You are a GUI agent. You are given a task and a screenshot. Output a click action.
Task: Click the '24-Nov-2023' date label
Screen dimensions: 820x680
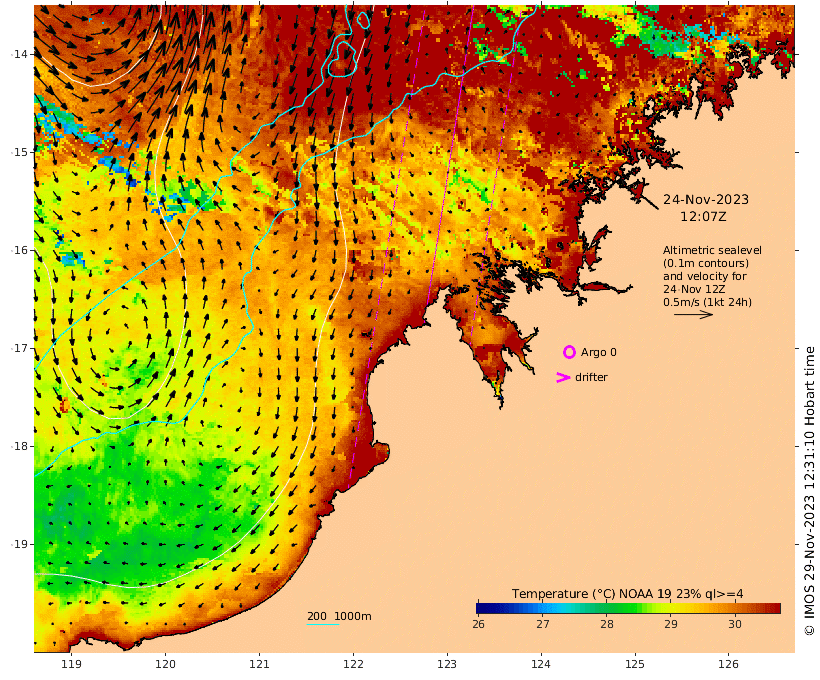point(705,199)
